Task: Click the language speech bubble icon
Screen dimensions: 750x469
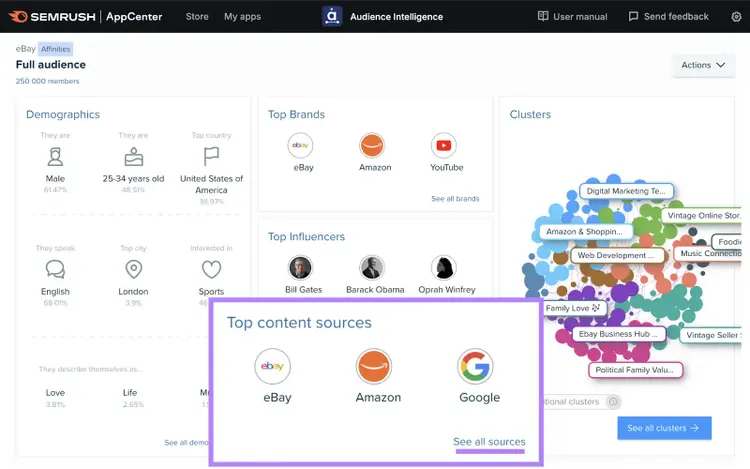Action: (x=55, y=269)
